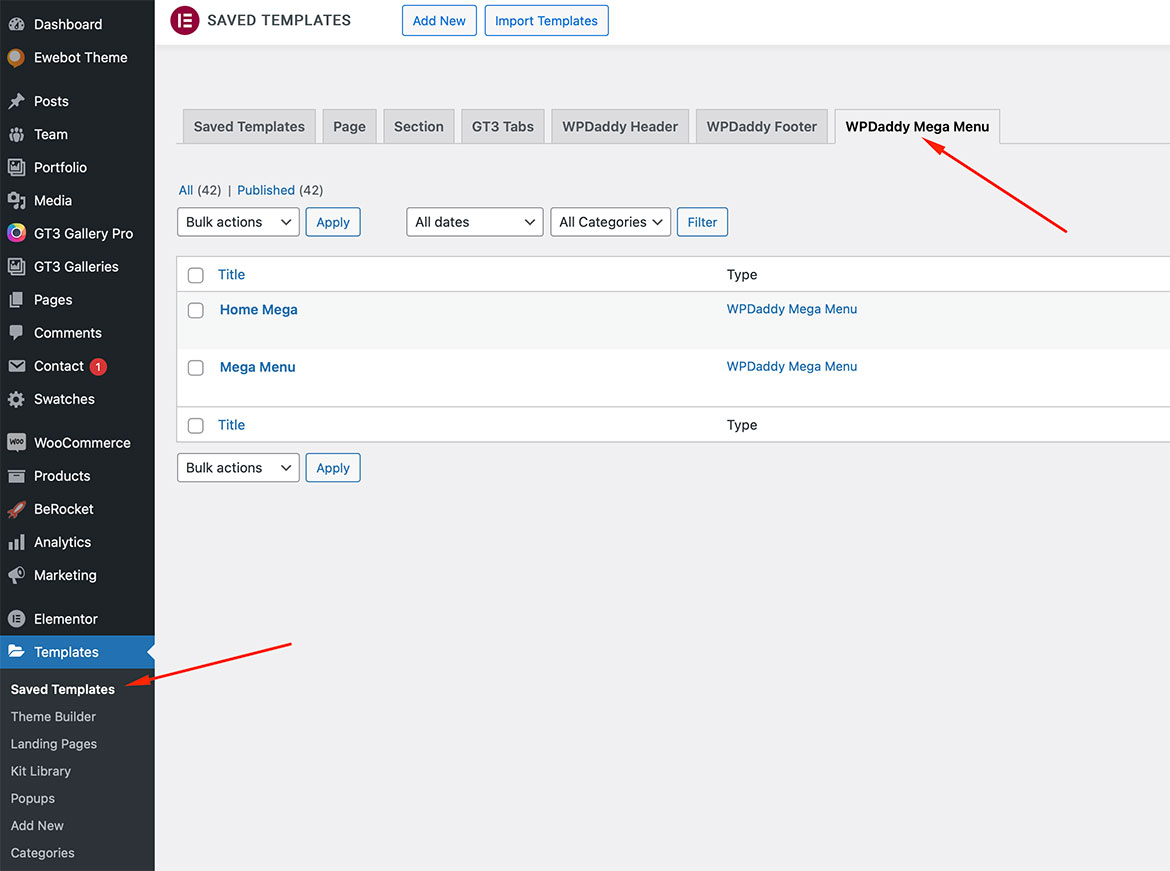Viewport: 1170px width, 871px height.
Task: Click the All (42) filter link
Action: coord(199,190)
